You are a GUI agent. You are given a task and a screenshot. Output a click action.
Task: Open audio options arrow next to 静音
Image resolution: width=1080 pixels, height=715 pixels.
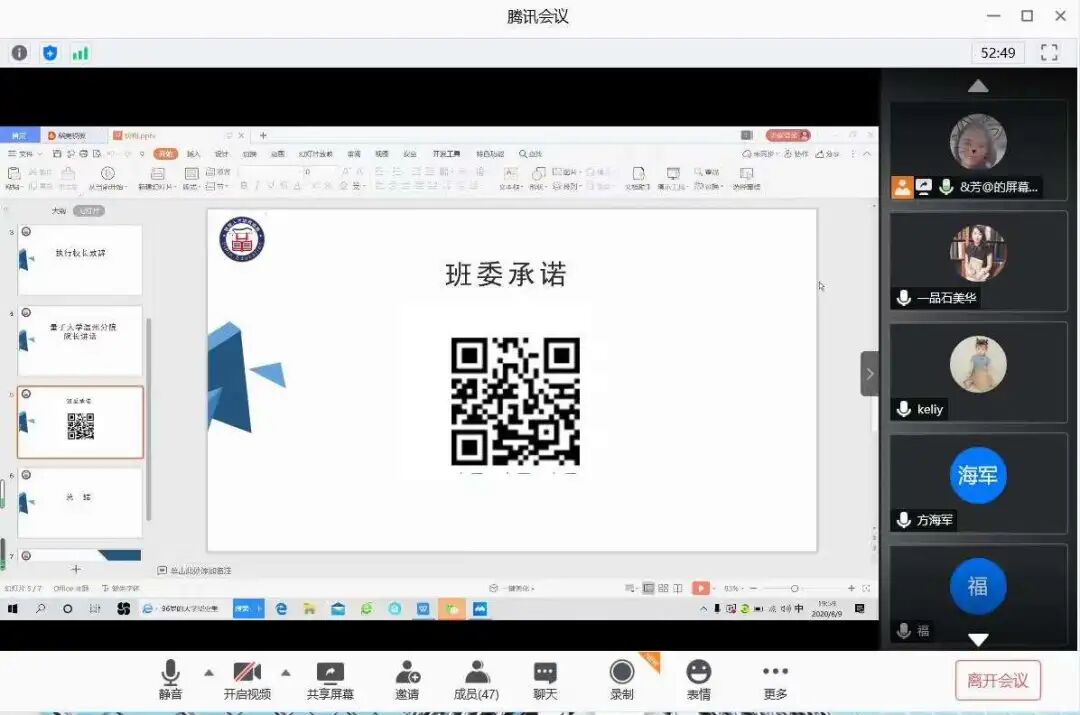point(209,672)
